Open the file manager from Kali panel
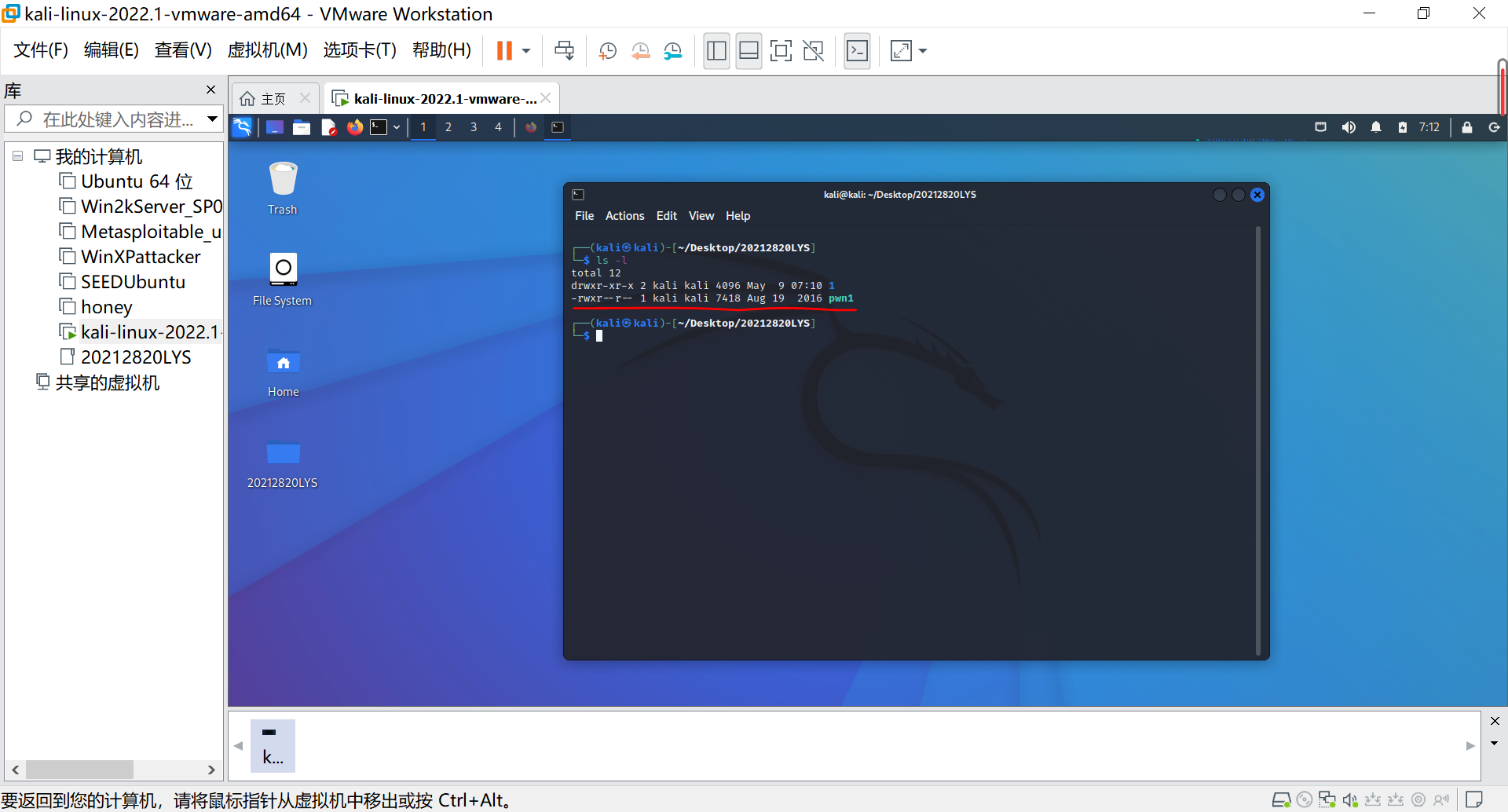The image size is (1508, 812). pyautogui.click(x=302, y=127)
